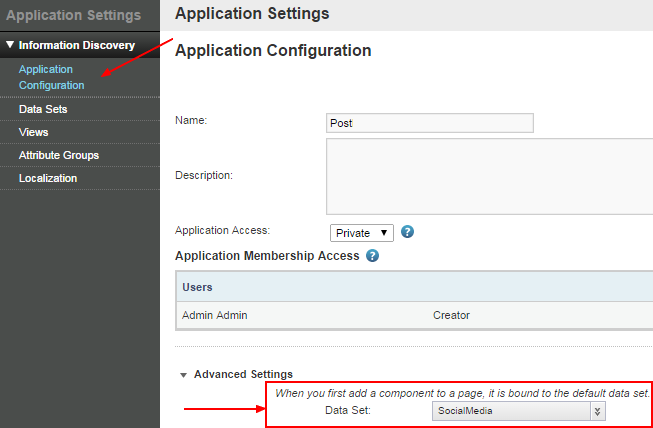Click the Creator role cell
This screenshot has width=653, height=428.
pos(451,315)
